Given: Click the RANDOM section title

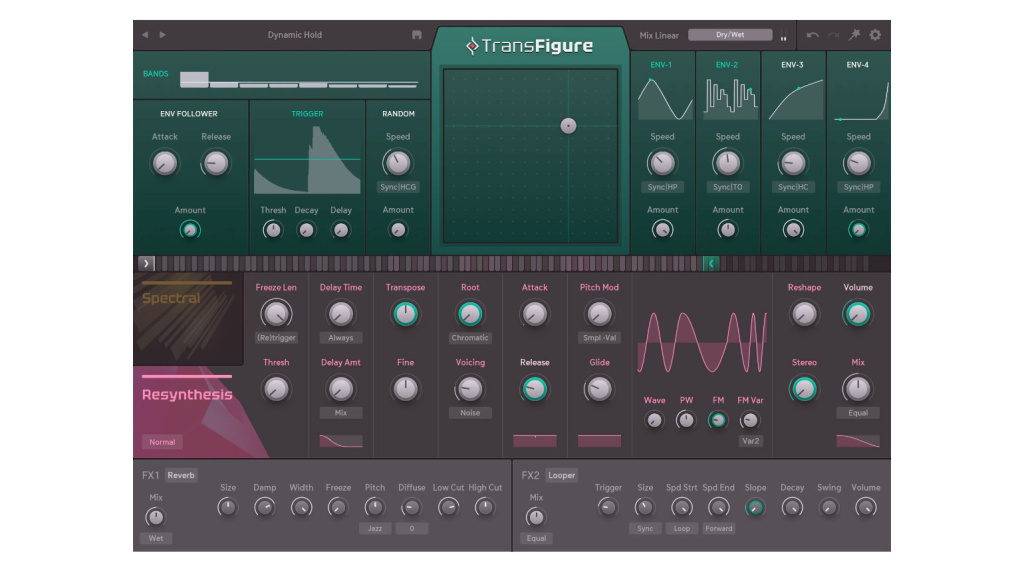Looking at the screenshot, I should pos(398,114).
